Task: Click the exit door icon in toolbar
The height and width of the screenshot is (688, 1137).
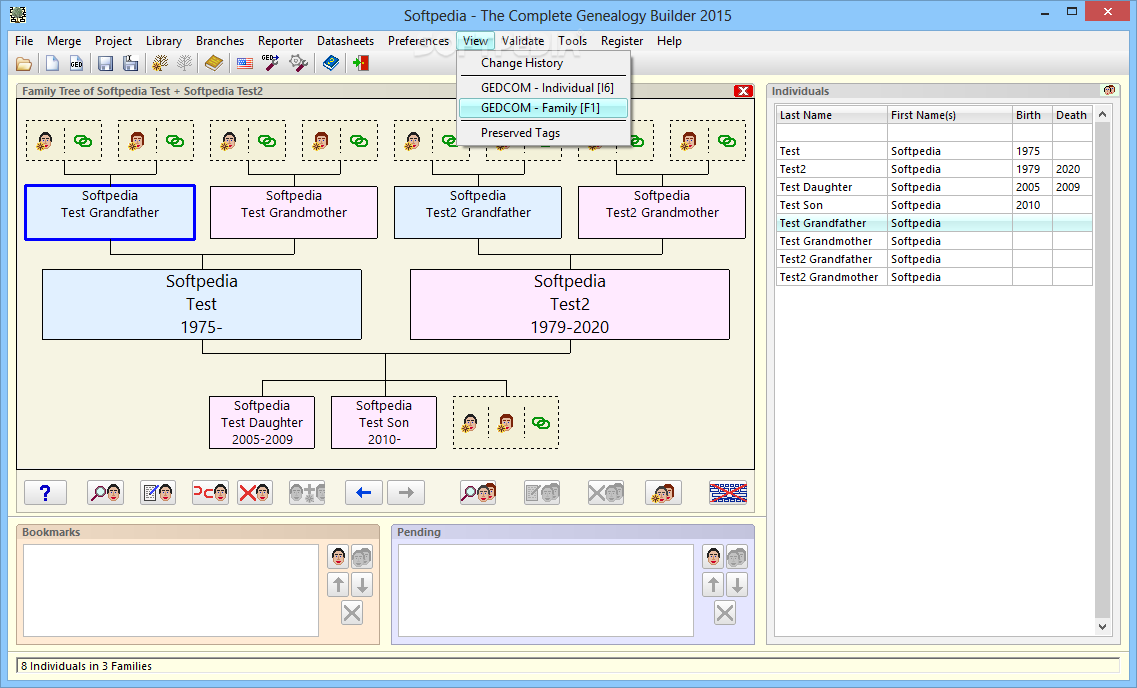Action: [360, 64]
